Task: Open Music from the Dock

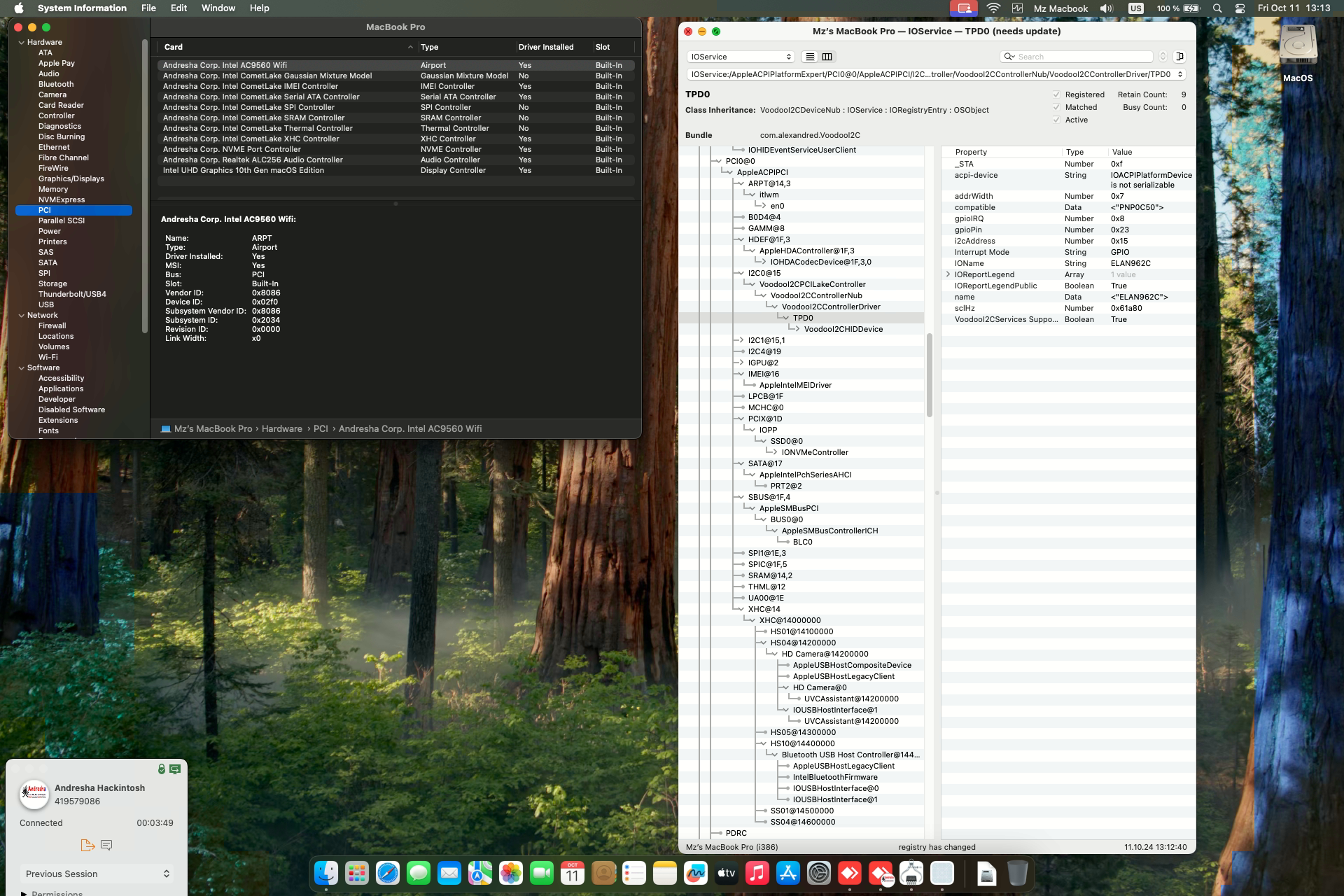Action: click(757, 873)
